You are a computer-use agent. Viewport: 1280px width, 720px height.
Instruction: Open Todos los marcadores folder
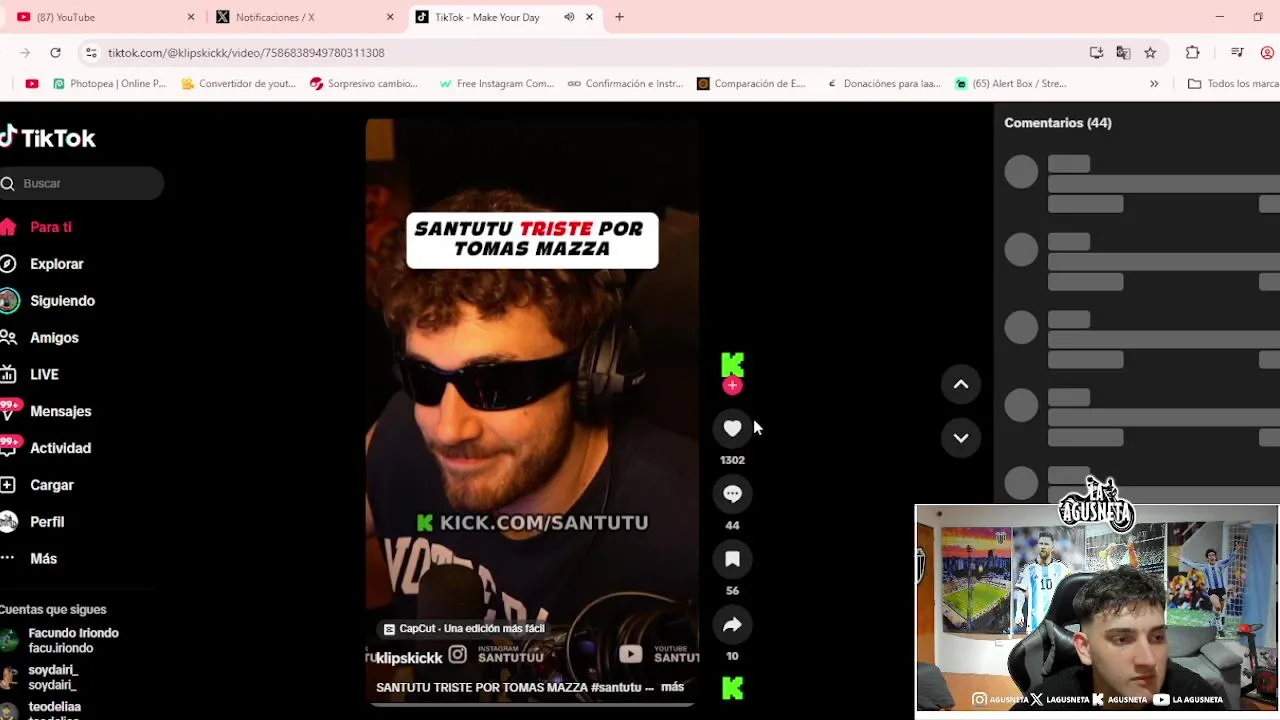[1233, 84]
